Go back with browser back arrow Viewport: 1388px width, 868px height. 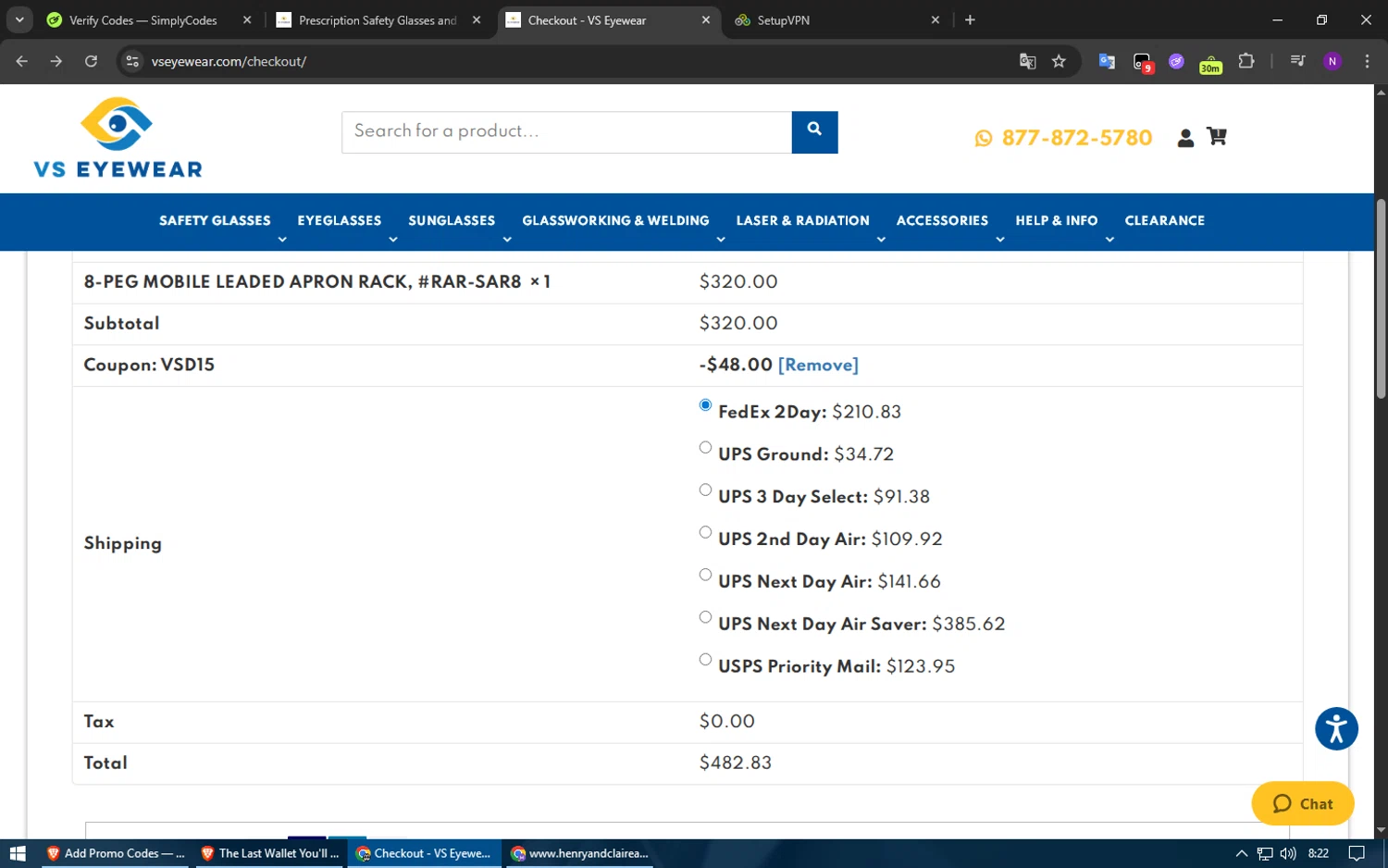click(x=22, y=61)
